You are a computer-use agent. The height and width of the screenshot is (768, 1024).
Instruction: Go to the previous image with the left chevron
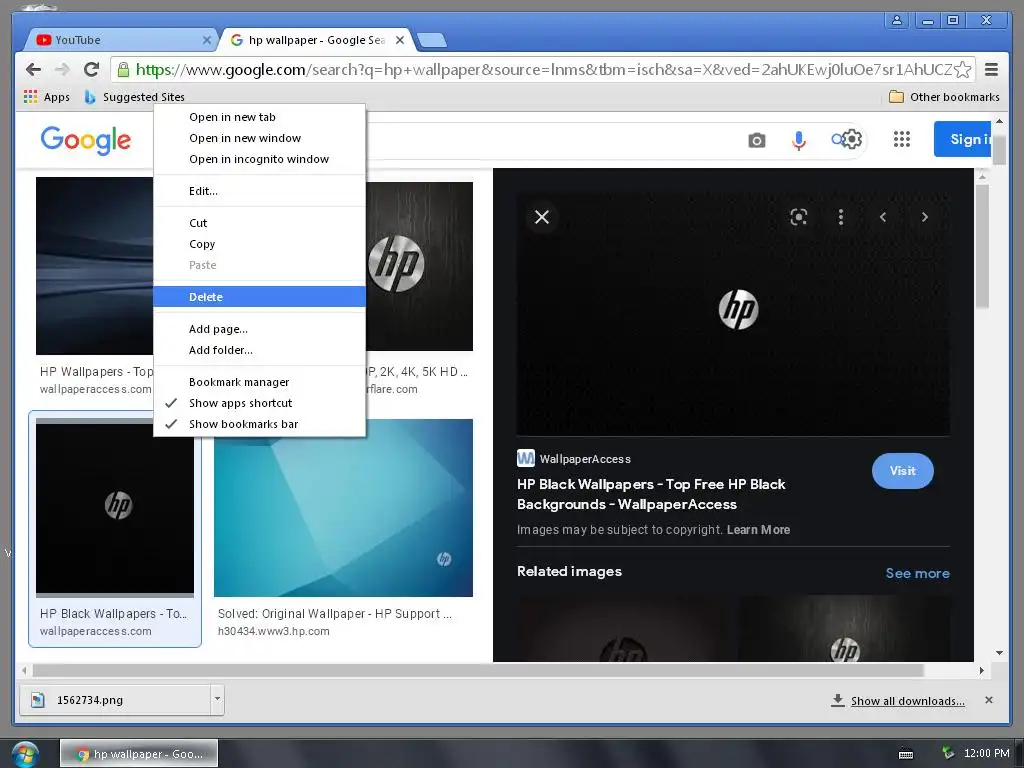point(883,217)
